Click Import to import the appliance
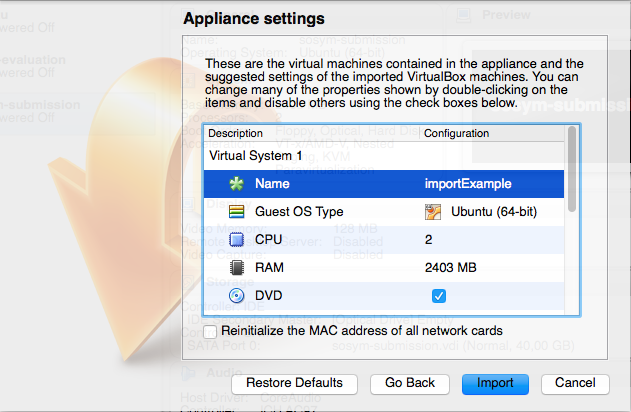Image resolution: width=631 pixels, height=412 pixels. (x=495, y=383)
